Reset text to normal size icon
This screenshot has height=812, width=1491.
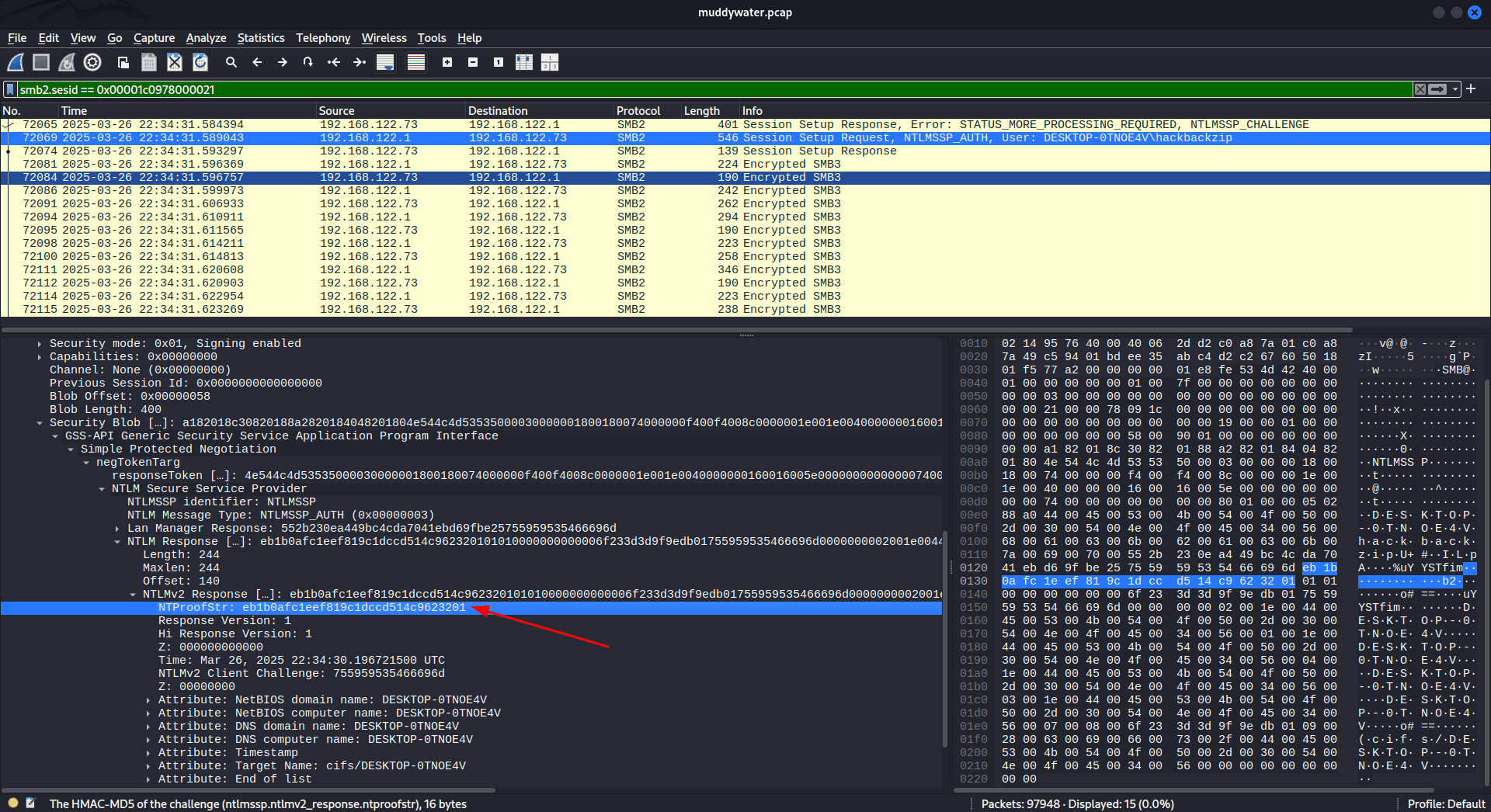coord(499,62)
